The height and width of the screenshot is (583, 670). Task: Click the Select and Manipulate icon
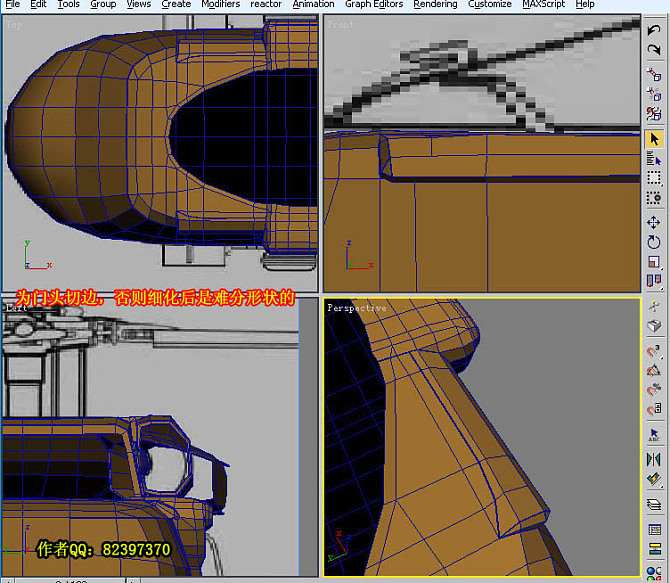(x=653, y=306)
